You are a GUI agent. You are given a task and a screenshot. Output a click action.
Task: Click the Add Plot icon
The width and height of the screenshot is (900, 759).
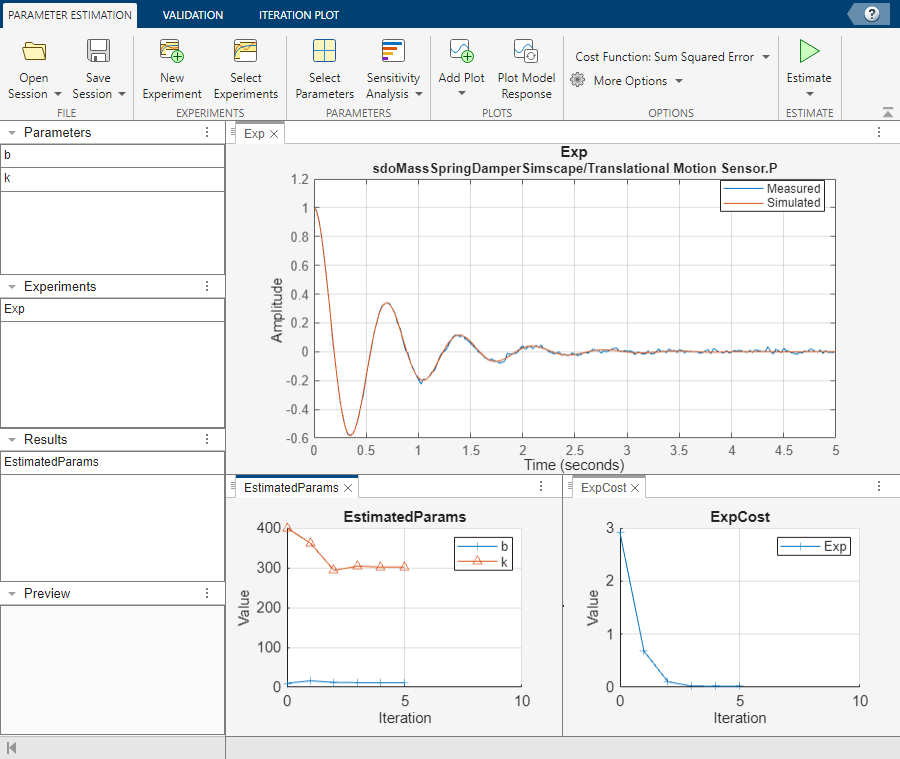(461, 52)
